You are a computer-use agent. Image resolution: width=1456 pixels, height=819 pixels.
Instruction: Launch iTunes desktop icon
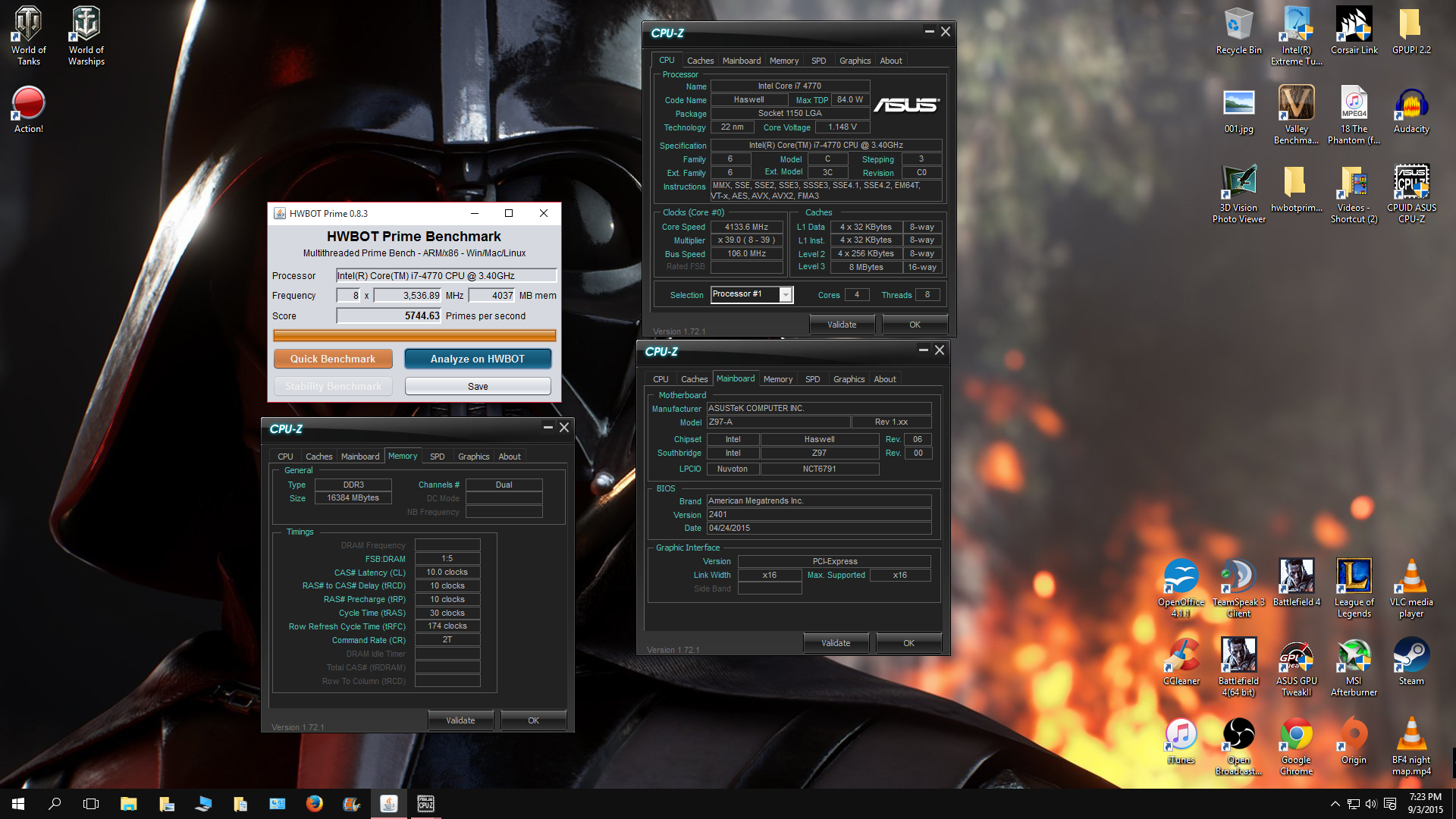pos(1181,740)
